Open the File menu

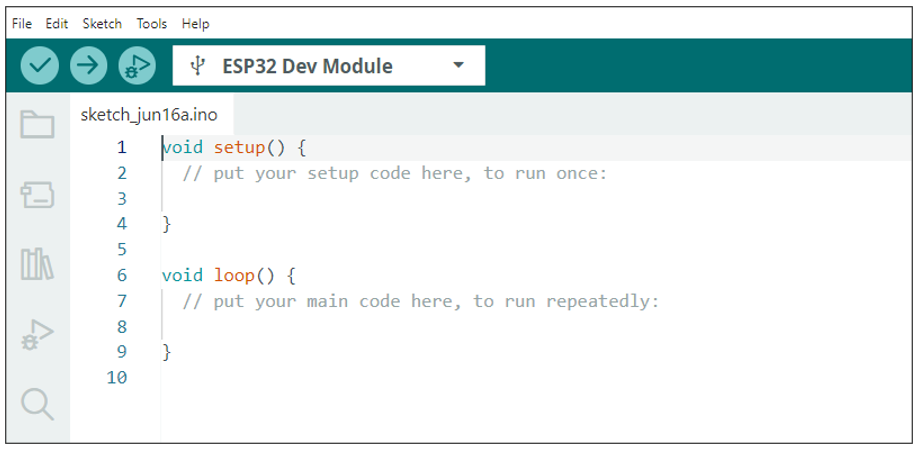pyautogui.click(x=22, y=24)
